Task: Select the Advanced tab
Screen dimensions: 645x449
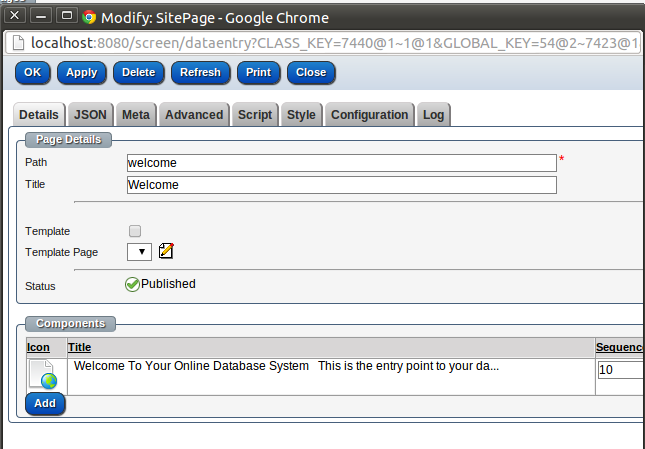Action: click(x=194, y=115)
